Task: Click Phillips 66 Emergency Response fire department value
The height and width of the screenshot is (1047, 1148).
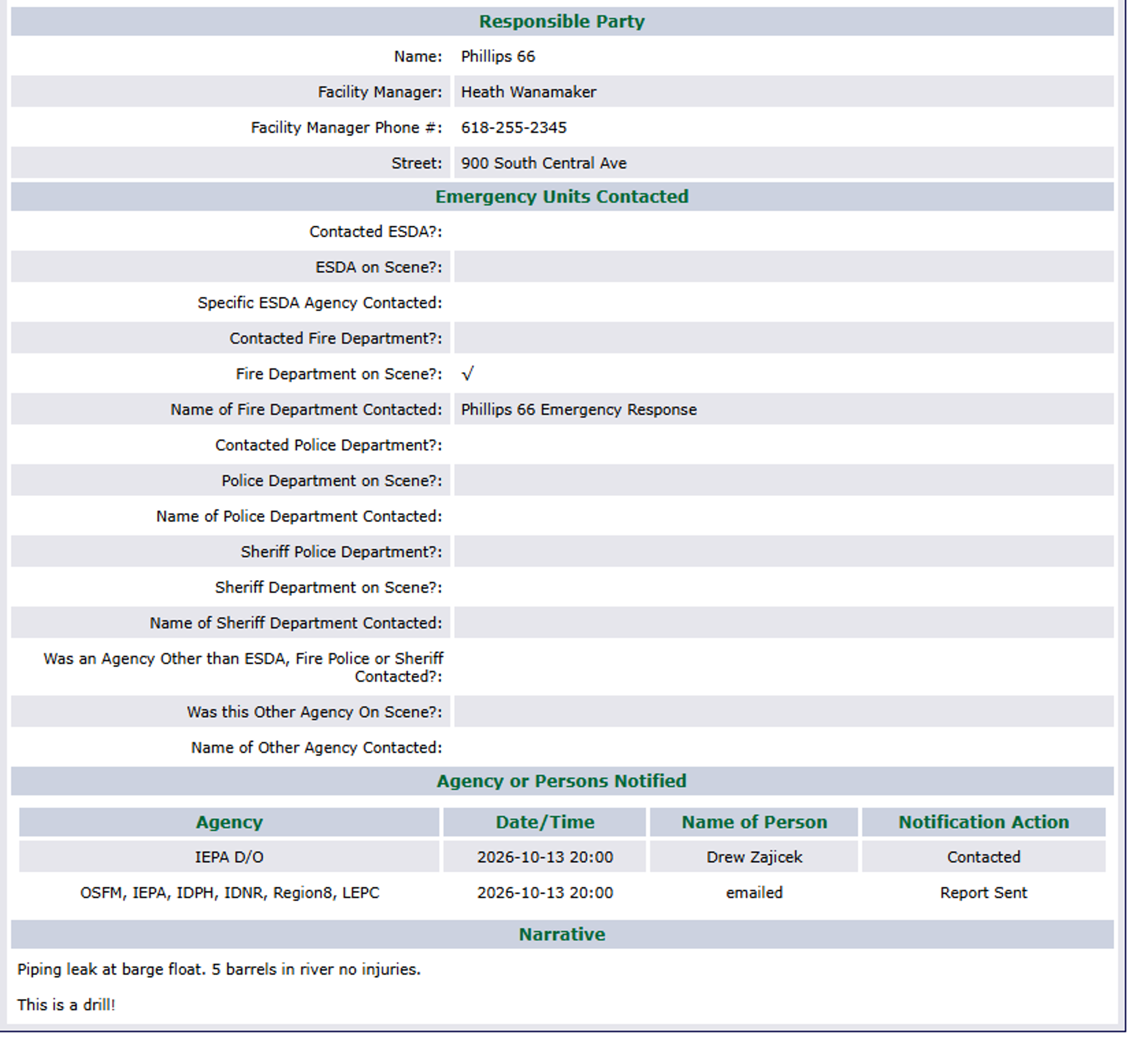Action: click(x=578, y=410)
